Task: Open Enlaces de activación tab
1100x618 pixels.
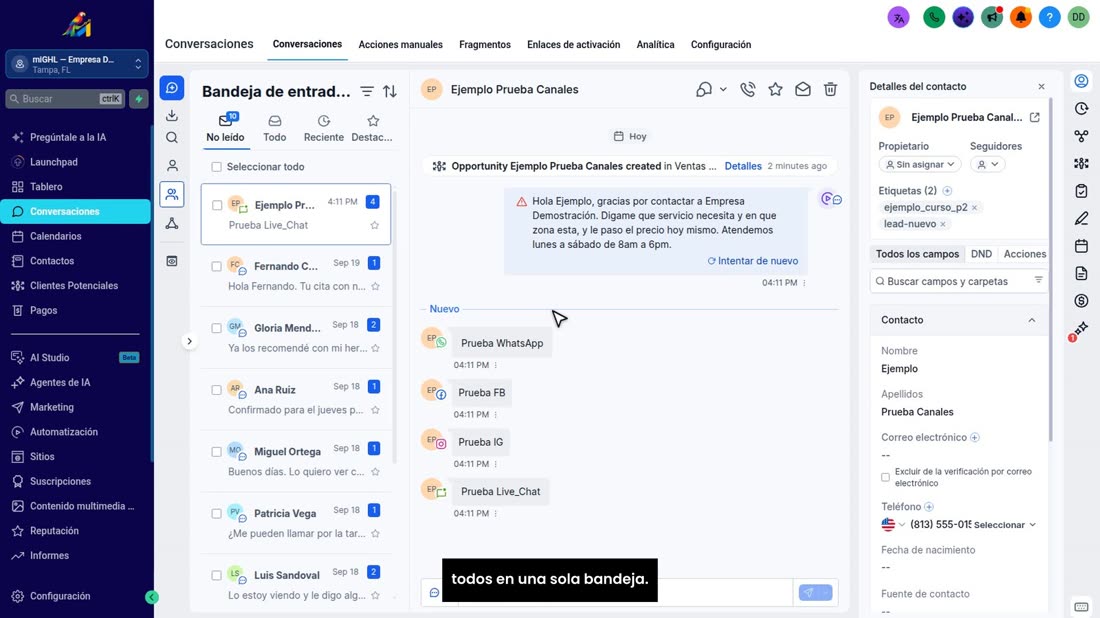Action: coord(573,44)
